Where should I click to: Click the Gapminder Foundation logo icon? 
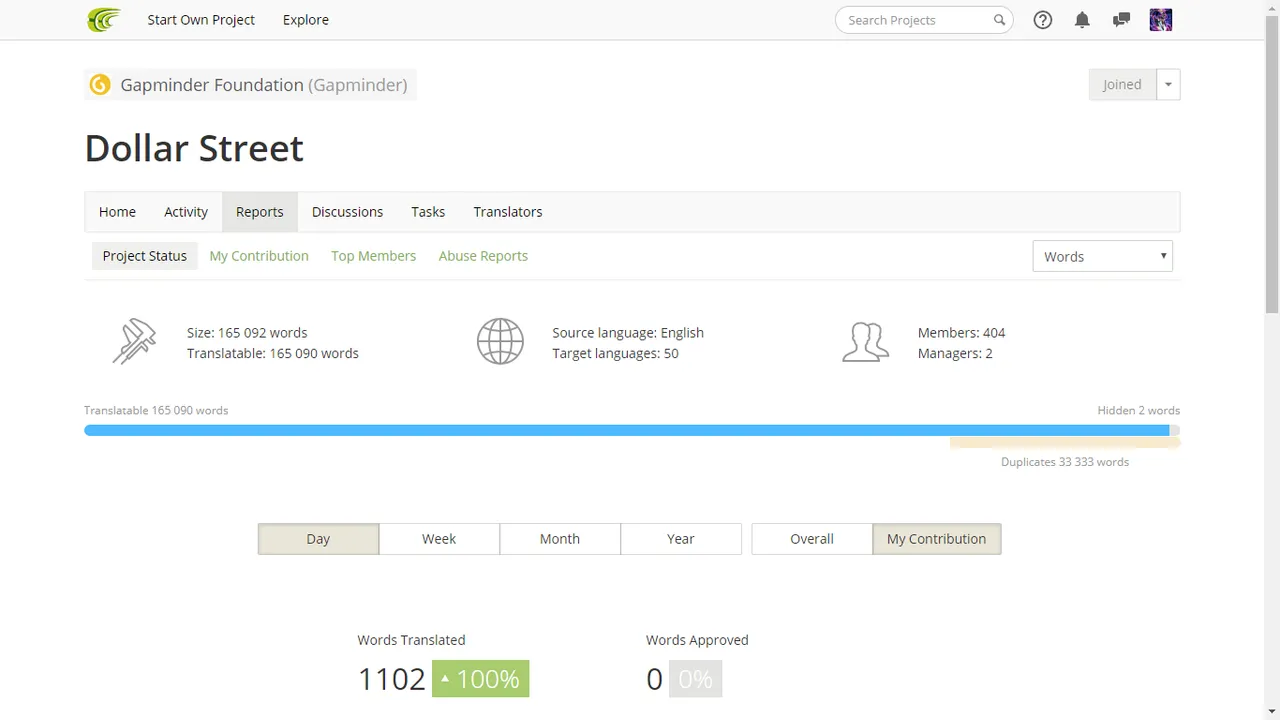100,85
